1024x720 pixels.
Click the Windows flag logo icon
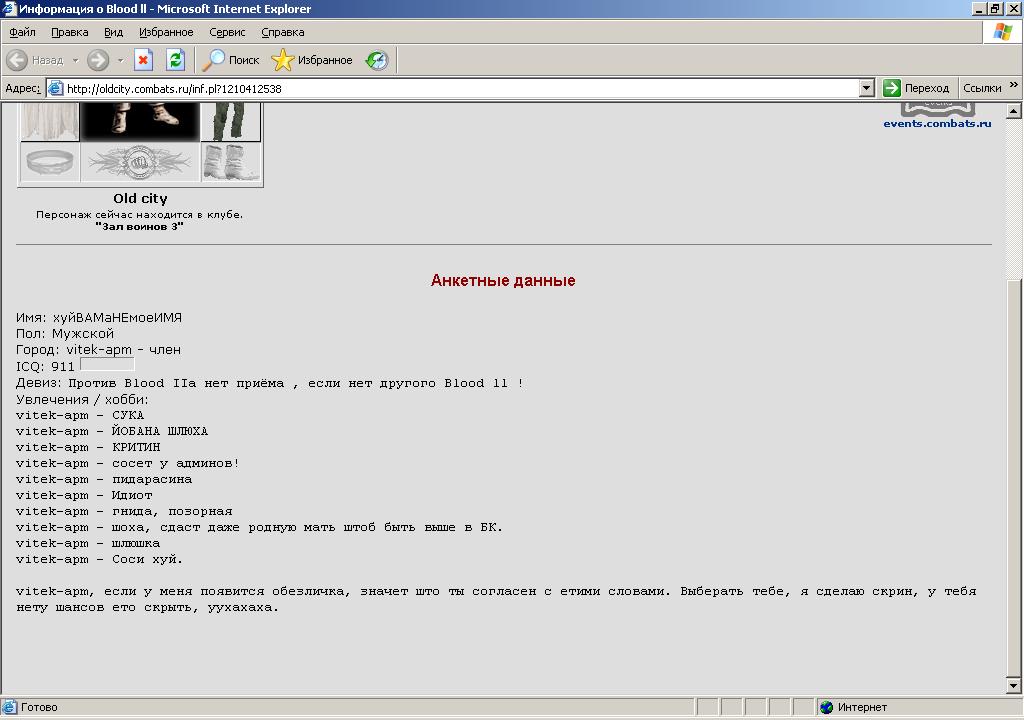coord(1002,32)
